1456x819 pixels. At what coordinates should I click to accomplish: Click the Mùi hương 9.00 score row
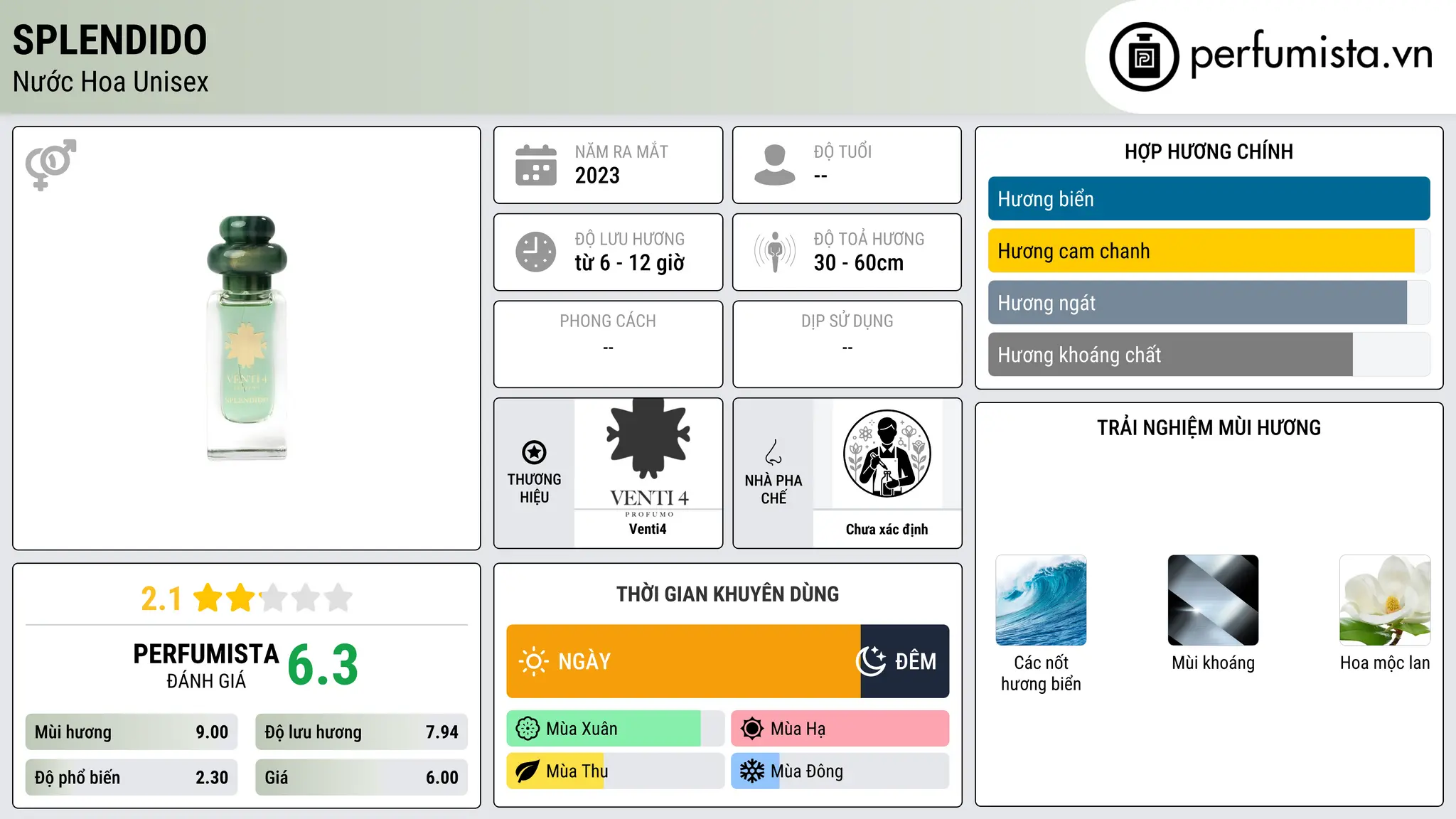click(x=132, y=732)
